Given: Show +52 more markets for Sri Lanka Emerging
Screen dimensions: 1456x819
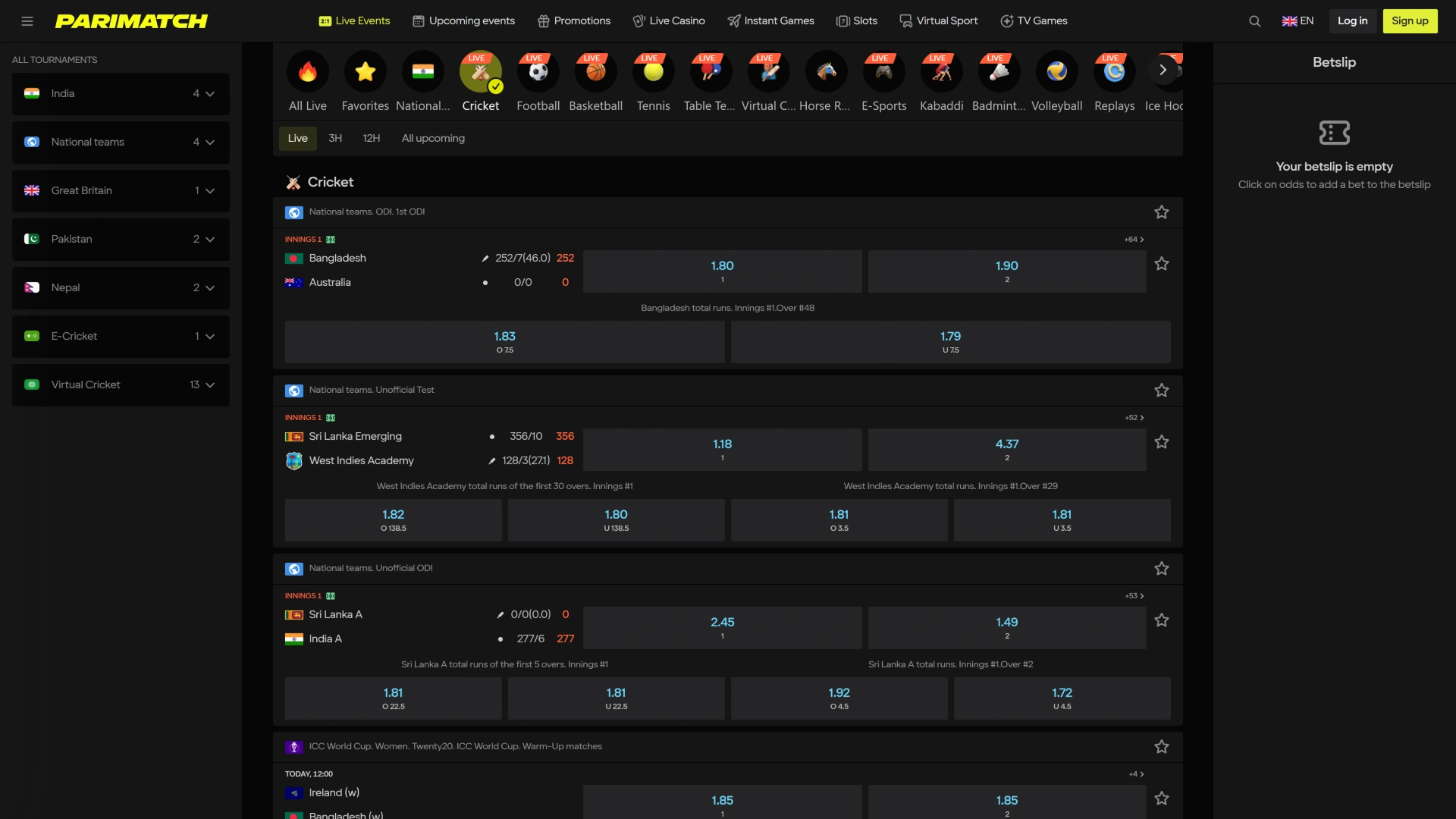Looking at the screenshot, I should (1134, 418).
